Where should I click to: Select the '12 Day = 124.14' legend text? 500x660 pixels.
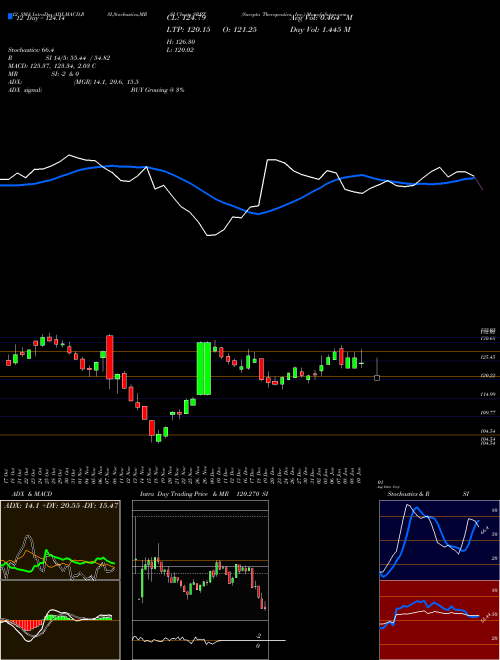tap(40, 19)
